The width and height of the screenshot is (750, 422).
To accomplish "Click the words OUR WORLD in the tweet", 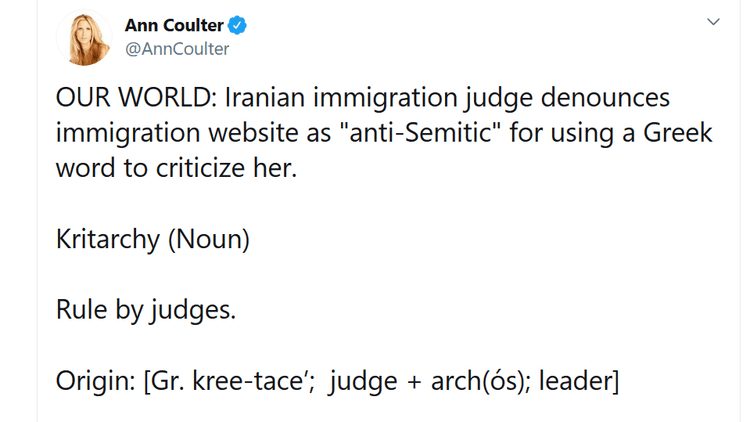I will (133, 98).
